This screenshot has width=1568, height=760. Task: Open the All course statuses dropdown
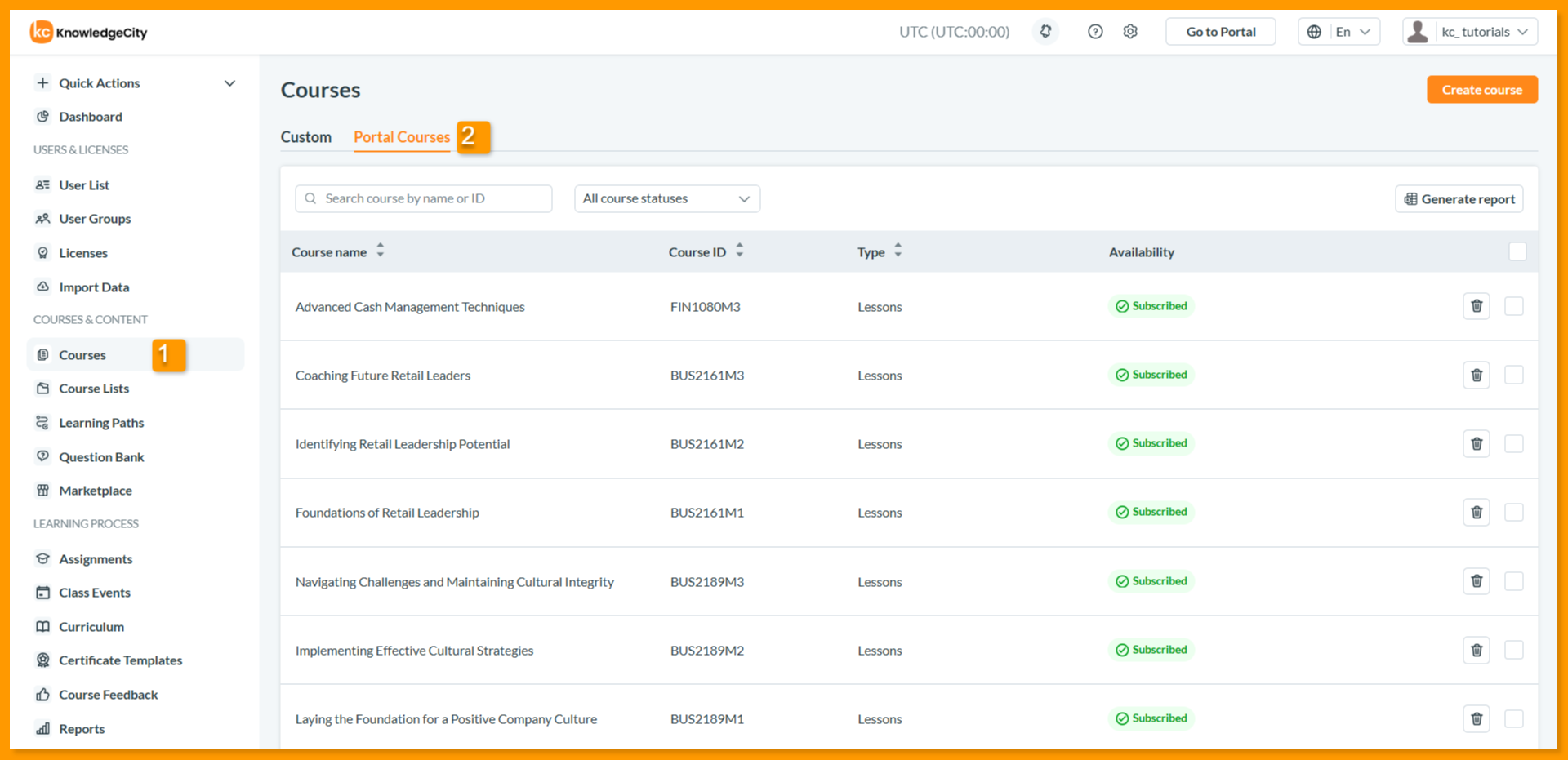(x=667, y=198)
